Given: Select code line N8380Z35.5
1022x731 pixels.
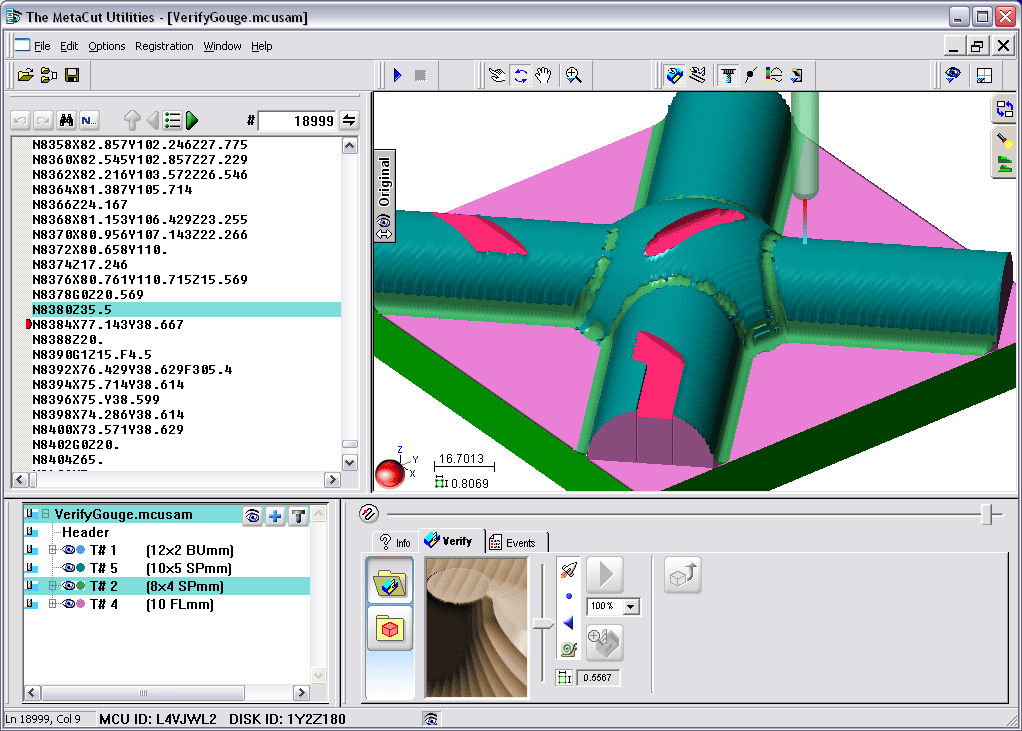Looking at the screenshot, I should point(186,309).
